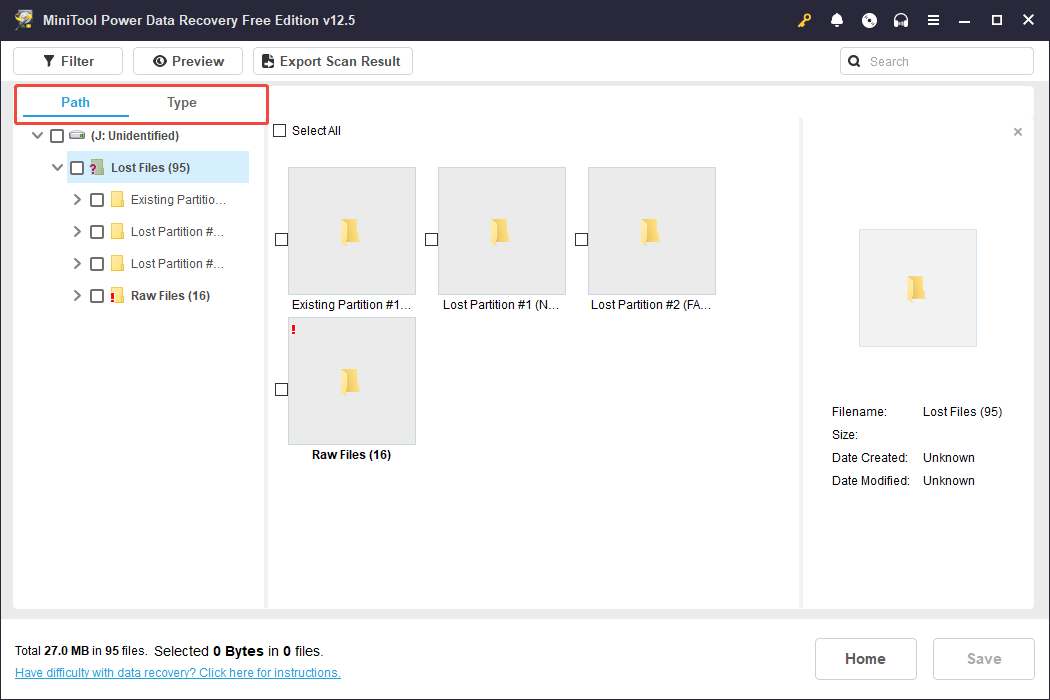The image size is (1050, 700).
Task: Click the Existing Partitio... tree label
Action: (178, 200)
